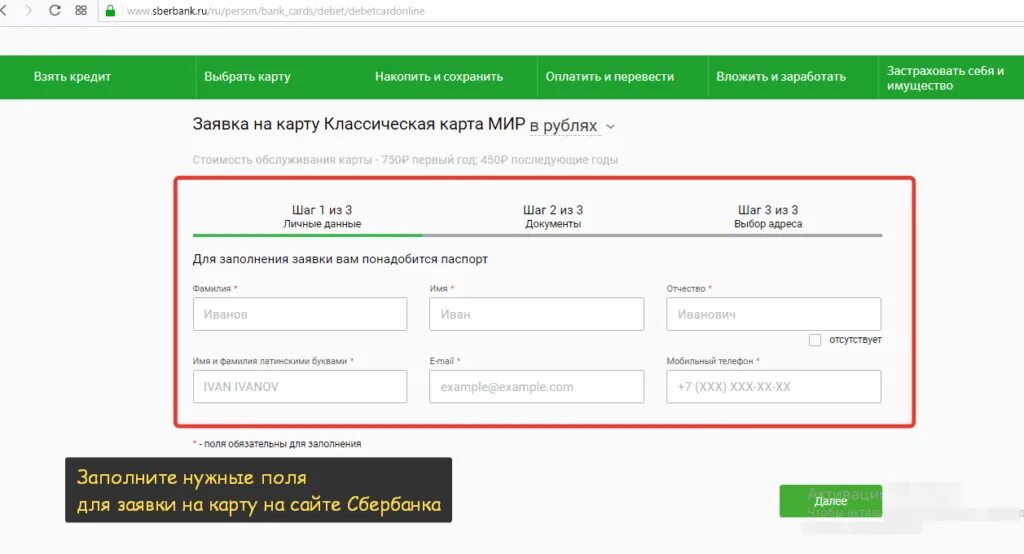Click the Фамилия input field
Screen dimensions: 1024x554
click(x=300, y=314)
